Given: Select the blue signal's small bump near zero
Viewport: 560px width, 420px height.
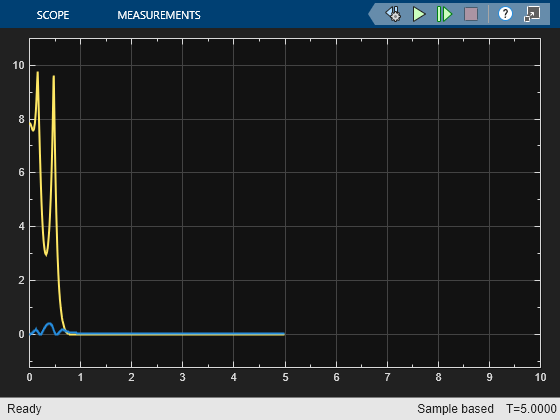Looking at the screenshot, I should [x=49, y=324].
